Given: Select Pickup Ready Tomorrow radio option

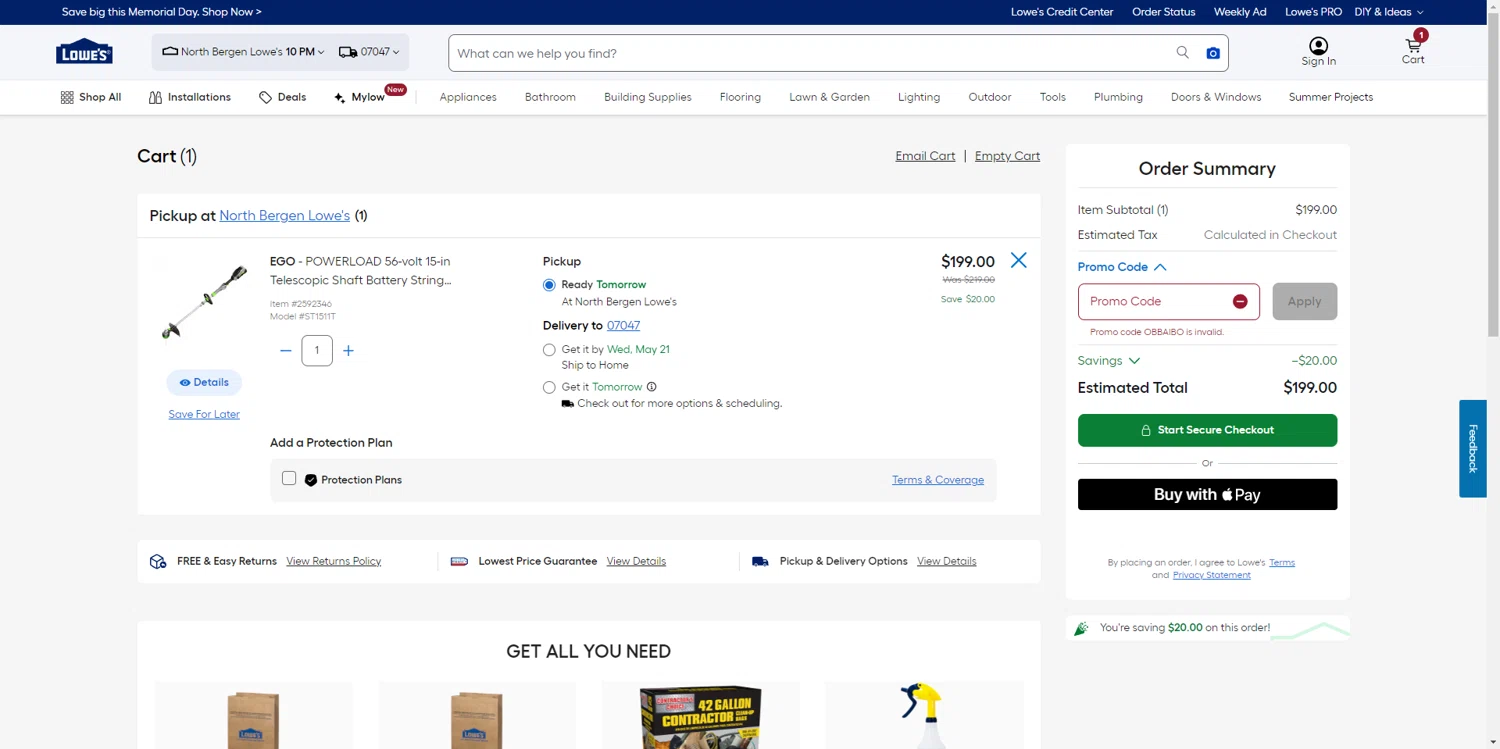Looking at the screenshot, I should (x=549, y=285).
